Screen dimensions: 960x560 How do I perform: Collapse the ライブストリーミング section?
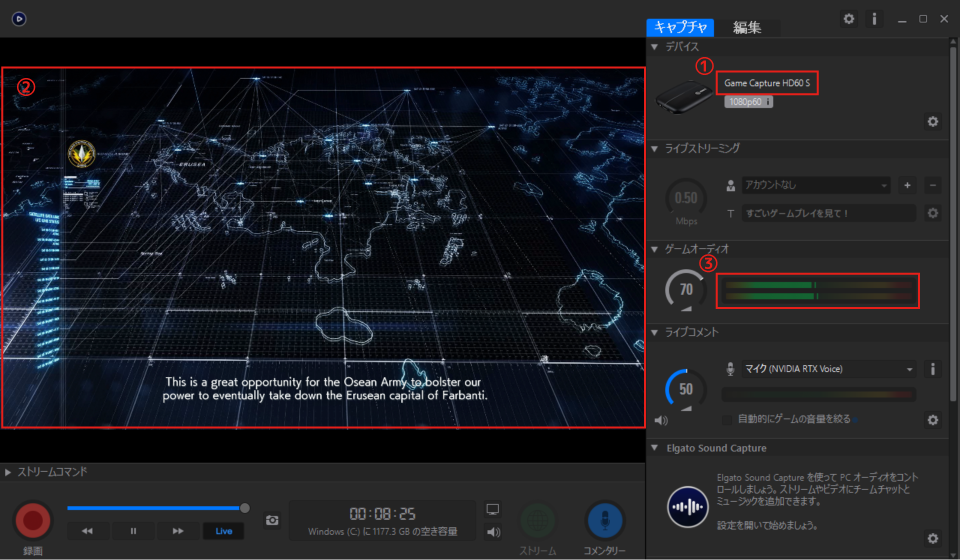[696, 149]
